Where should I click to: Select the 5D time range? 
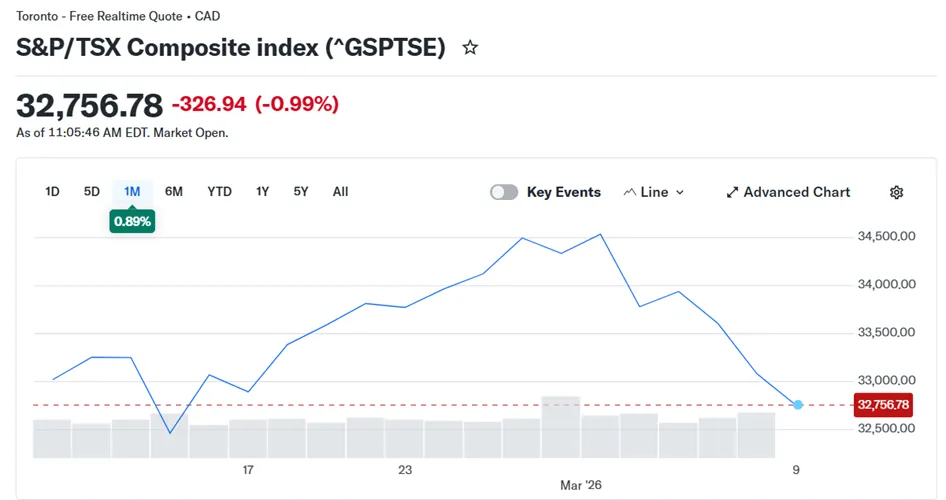[x=91, y=191]
